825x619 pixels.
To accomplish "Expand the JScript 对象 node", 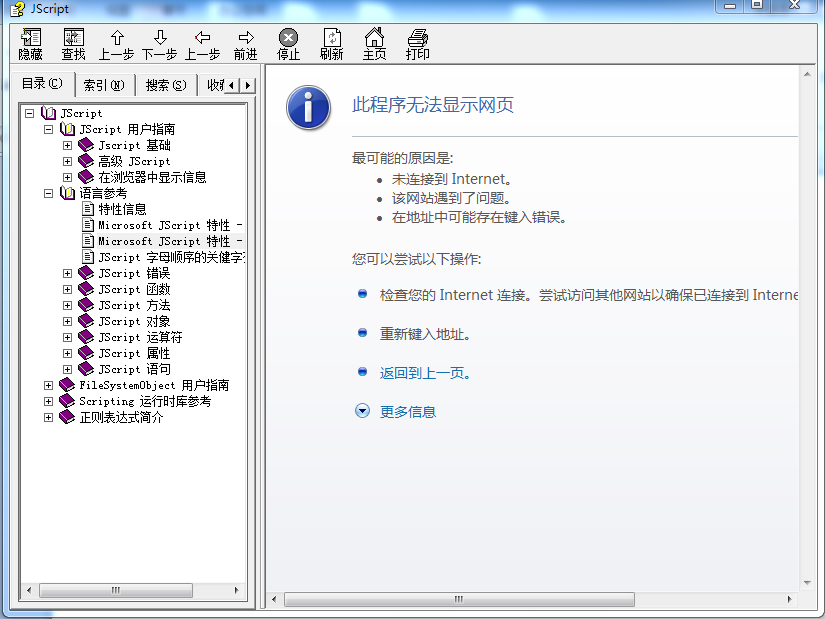I will pos(67,321).
